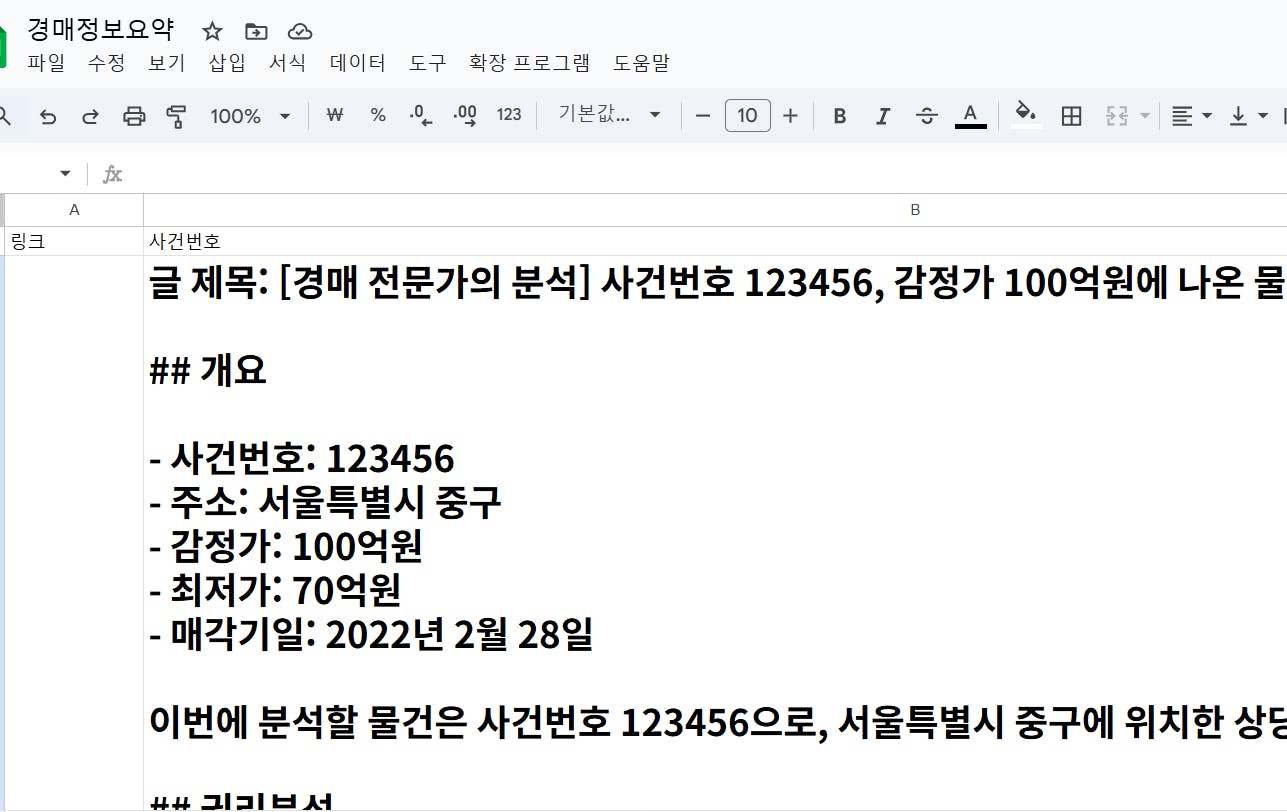Open the 도구 menu
The width and height of the screenshot is (1287, 812).
pos(428,63)
